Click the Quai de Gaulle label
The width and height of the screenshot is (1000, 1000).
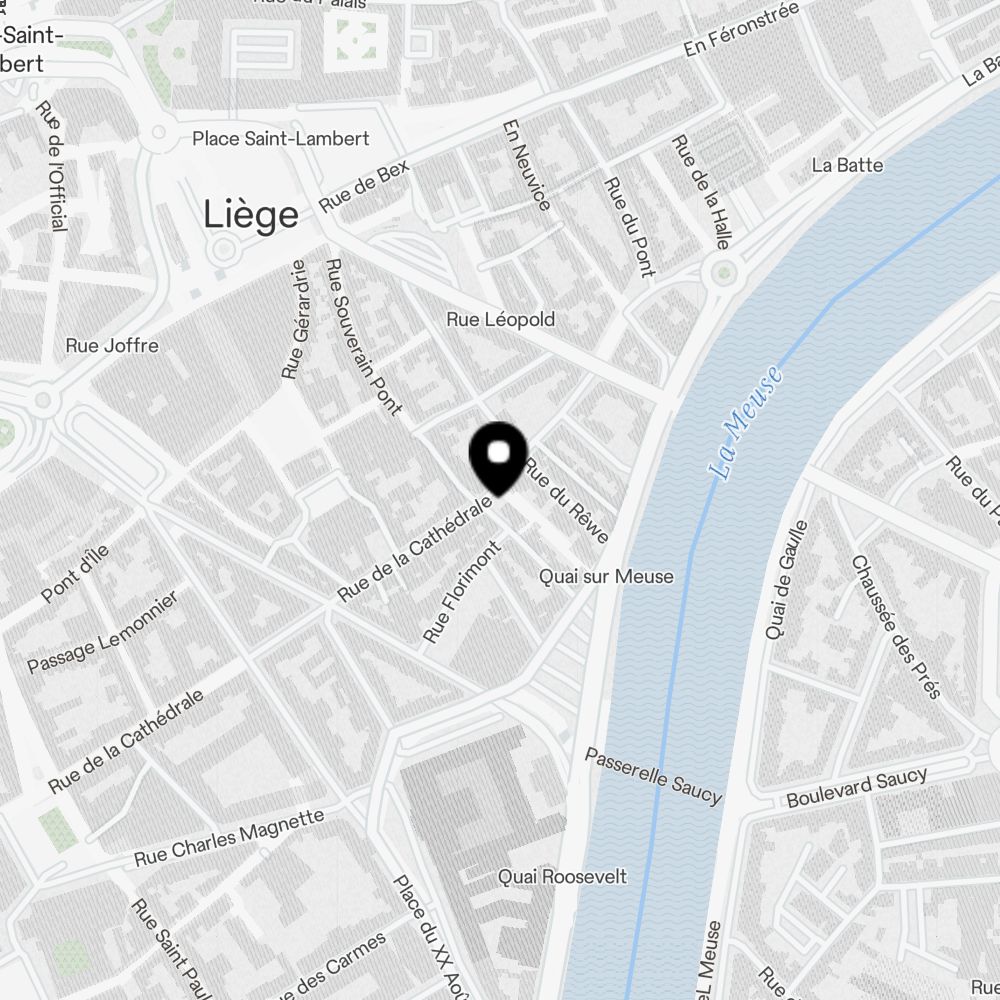(786, 580)
